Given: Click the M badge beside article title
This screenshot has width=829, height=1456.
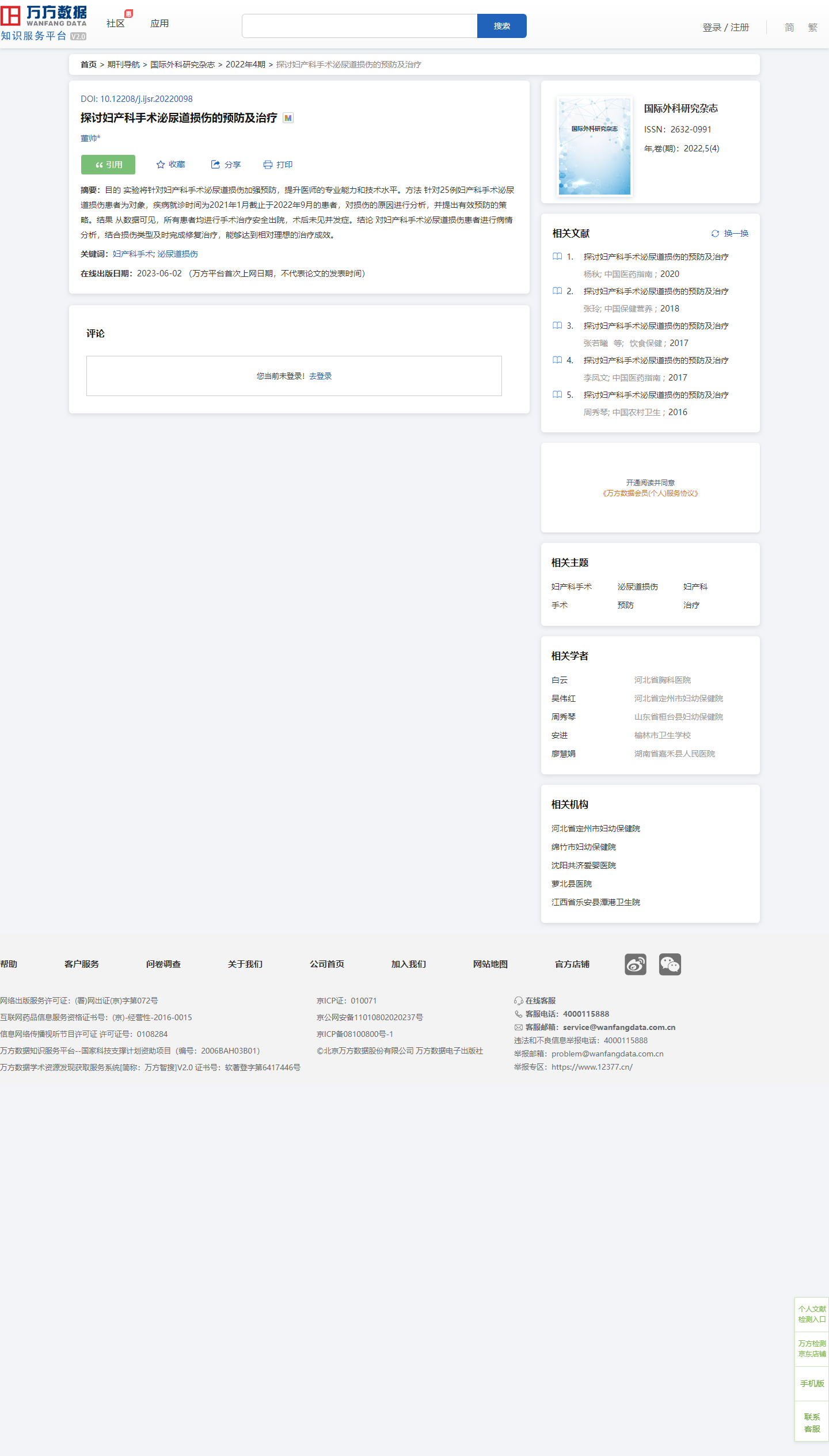Looking at the screenshot, I should (288, 118).
